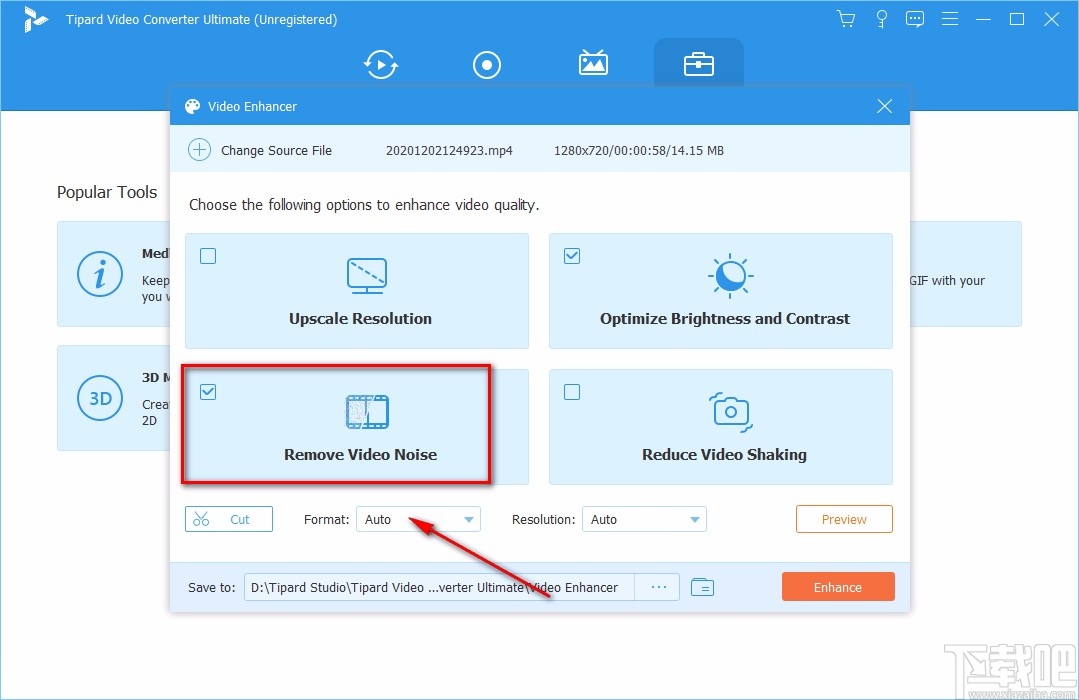The height and width of the screenshot is (700, 1079).
Task: Click the Tipard app logo
Action: click(34, 19)
